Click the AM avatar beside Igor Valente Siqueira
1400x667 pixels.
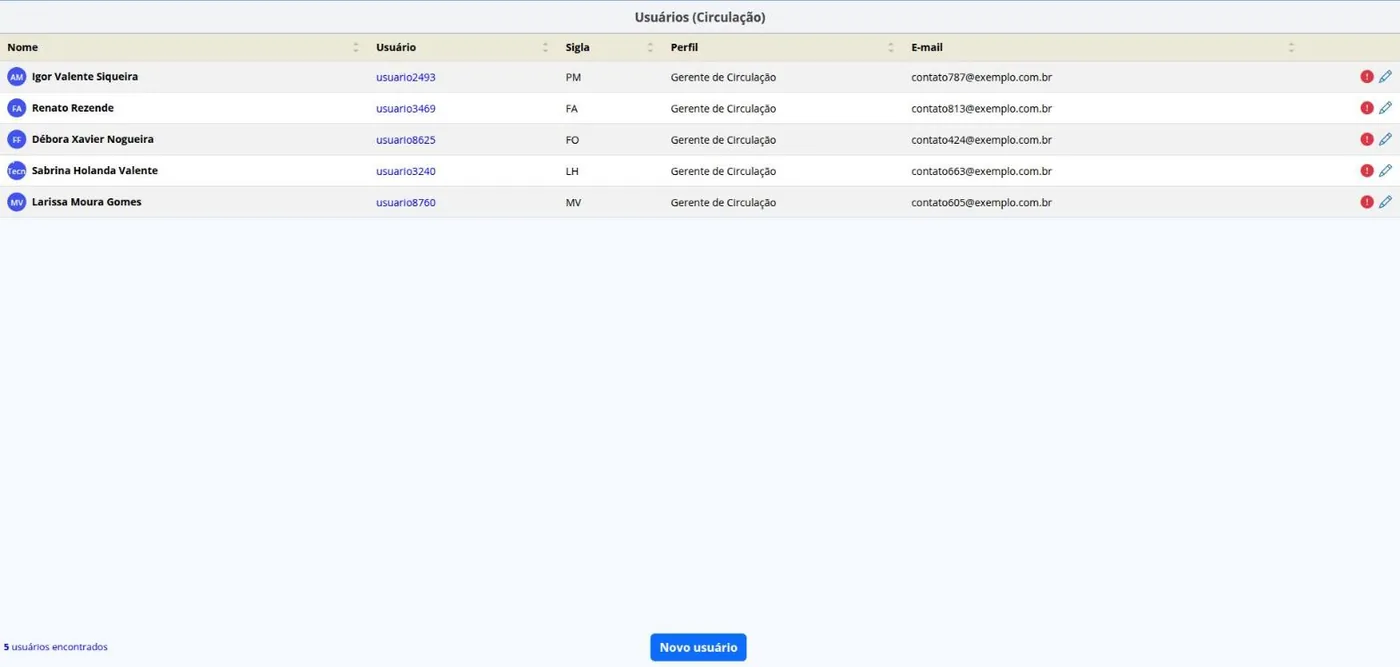pos(16,77)
